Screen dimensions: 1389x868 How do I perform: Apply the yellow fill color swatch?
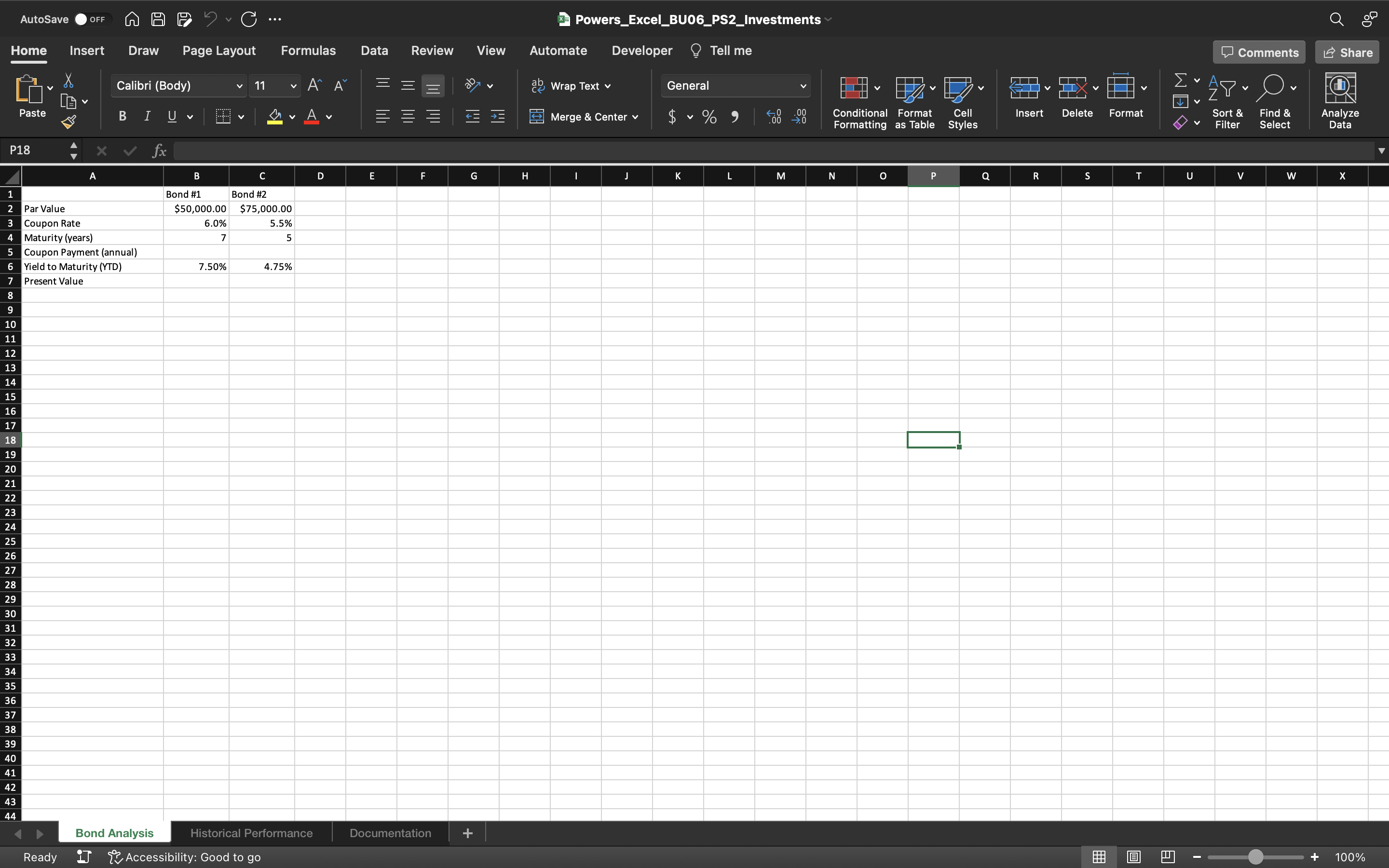pos(275,117)
